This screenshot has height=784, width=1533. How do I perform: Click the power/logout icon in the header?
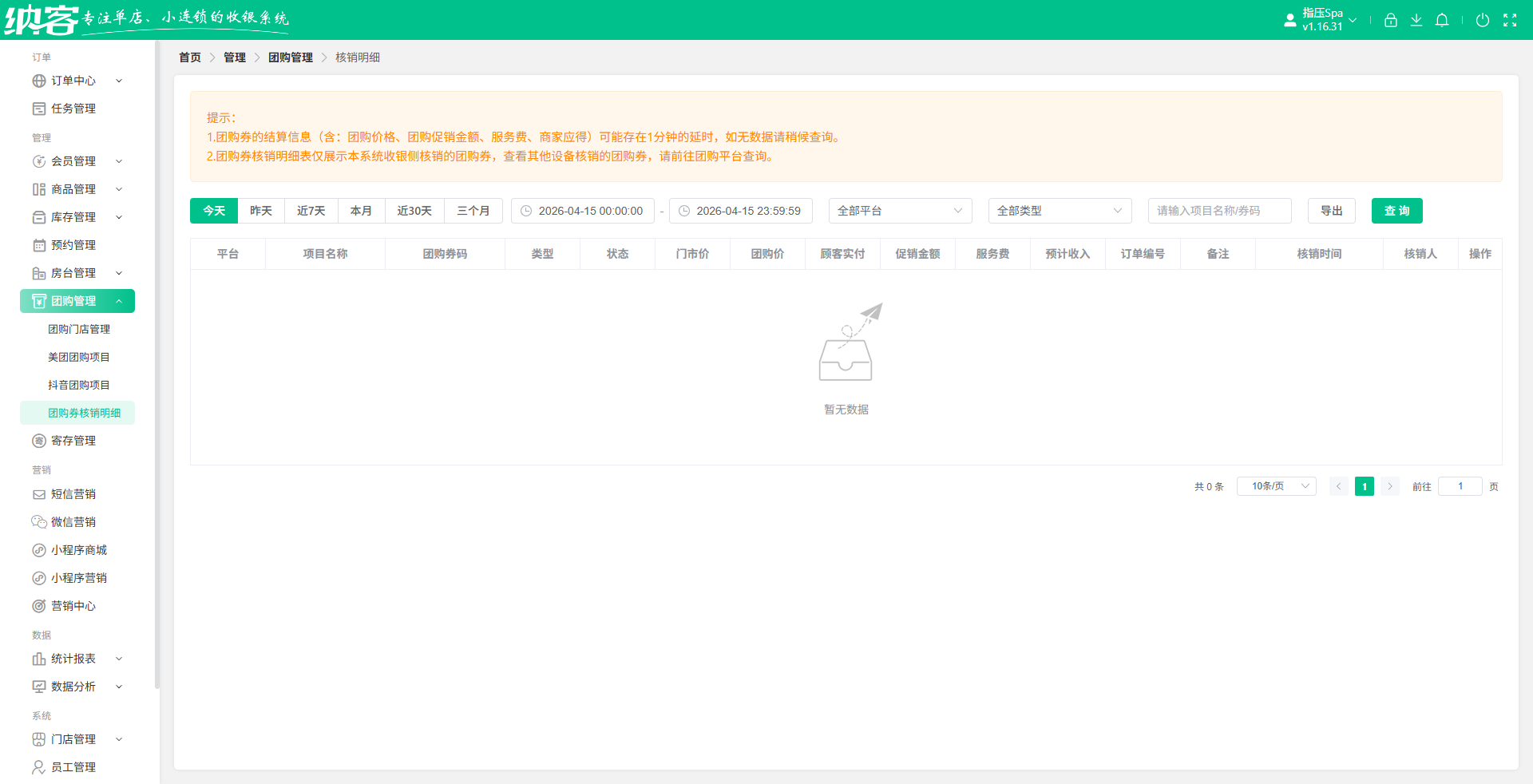1483,20
